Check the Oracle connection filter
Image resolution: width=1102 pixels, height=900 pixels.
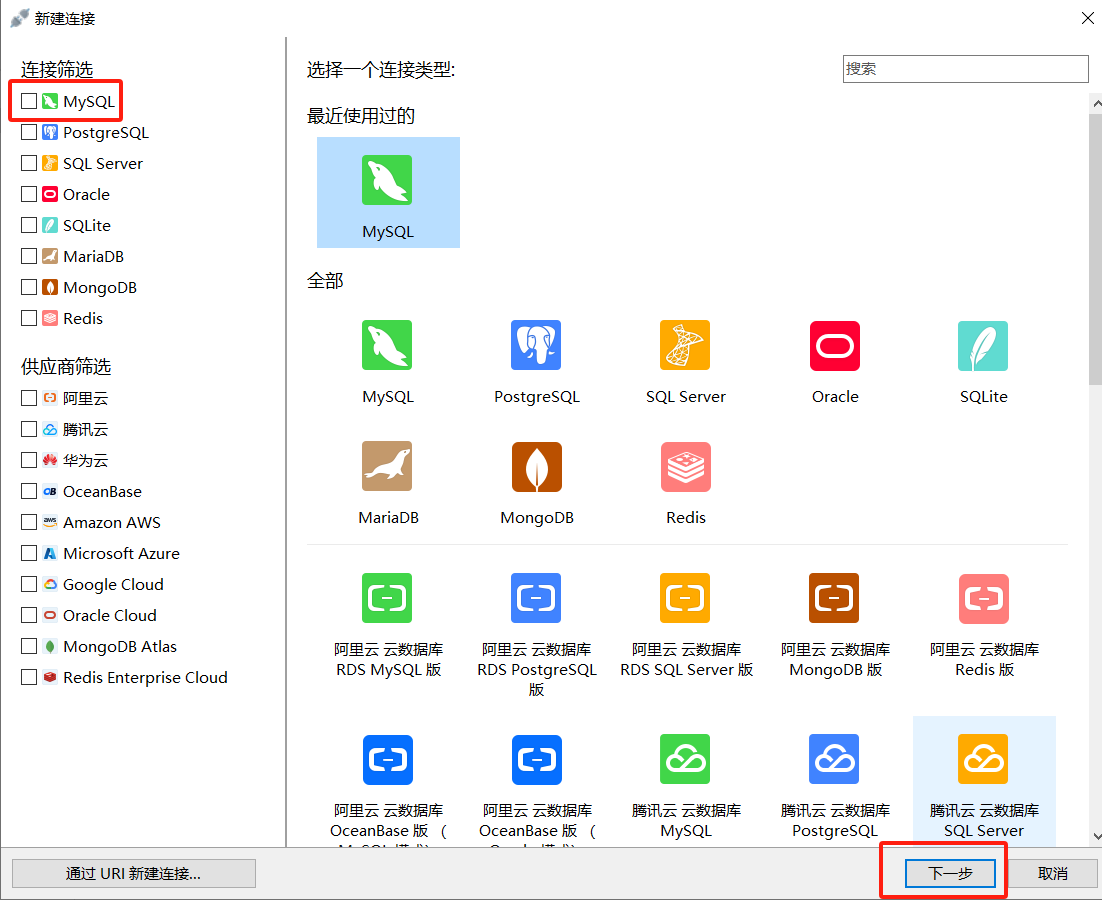29,194
